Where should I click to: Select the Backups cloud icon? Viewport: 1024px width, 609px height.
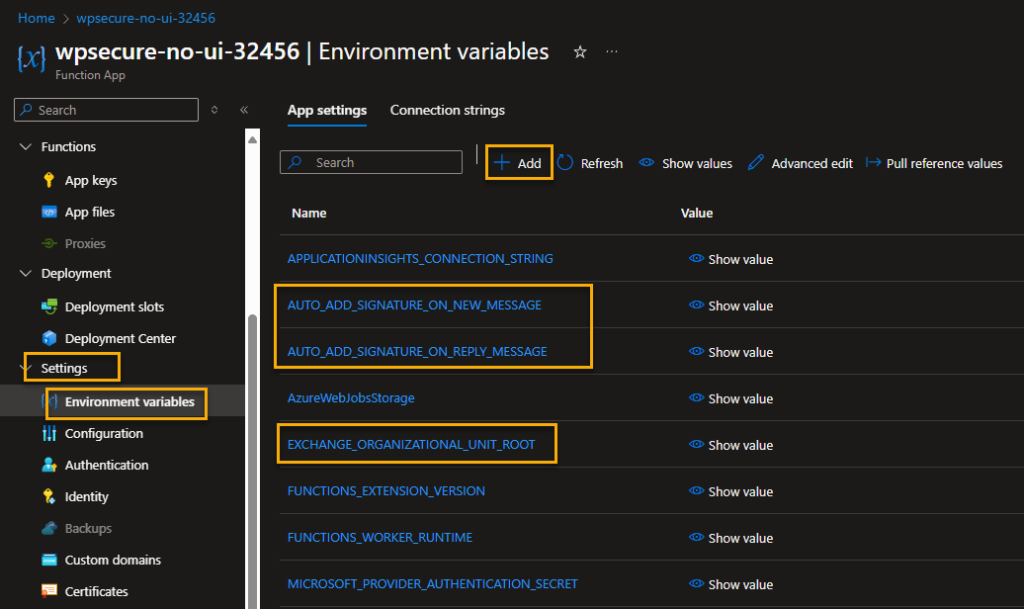click(x=49, y=528)
